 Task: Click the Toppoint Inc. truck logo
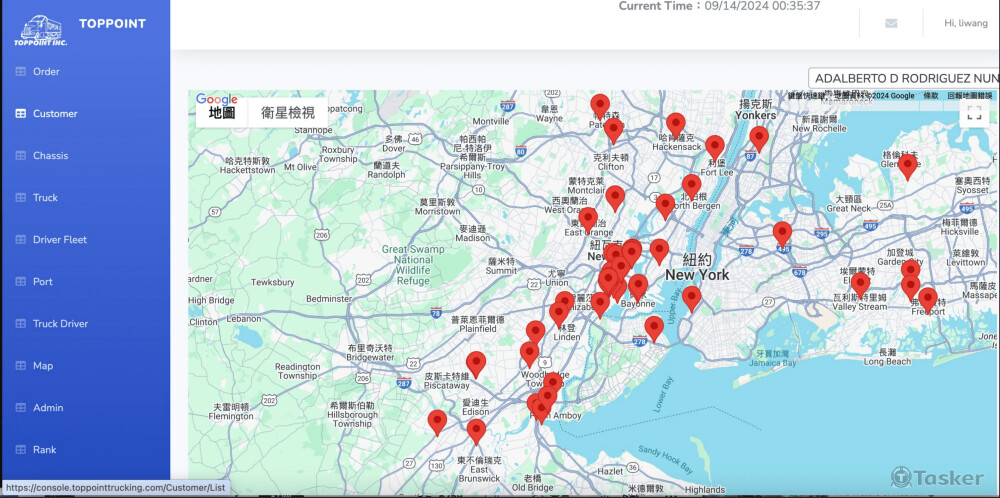pyautogui.click(x=41, y=30)
